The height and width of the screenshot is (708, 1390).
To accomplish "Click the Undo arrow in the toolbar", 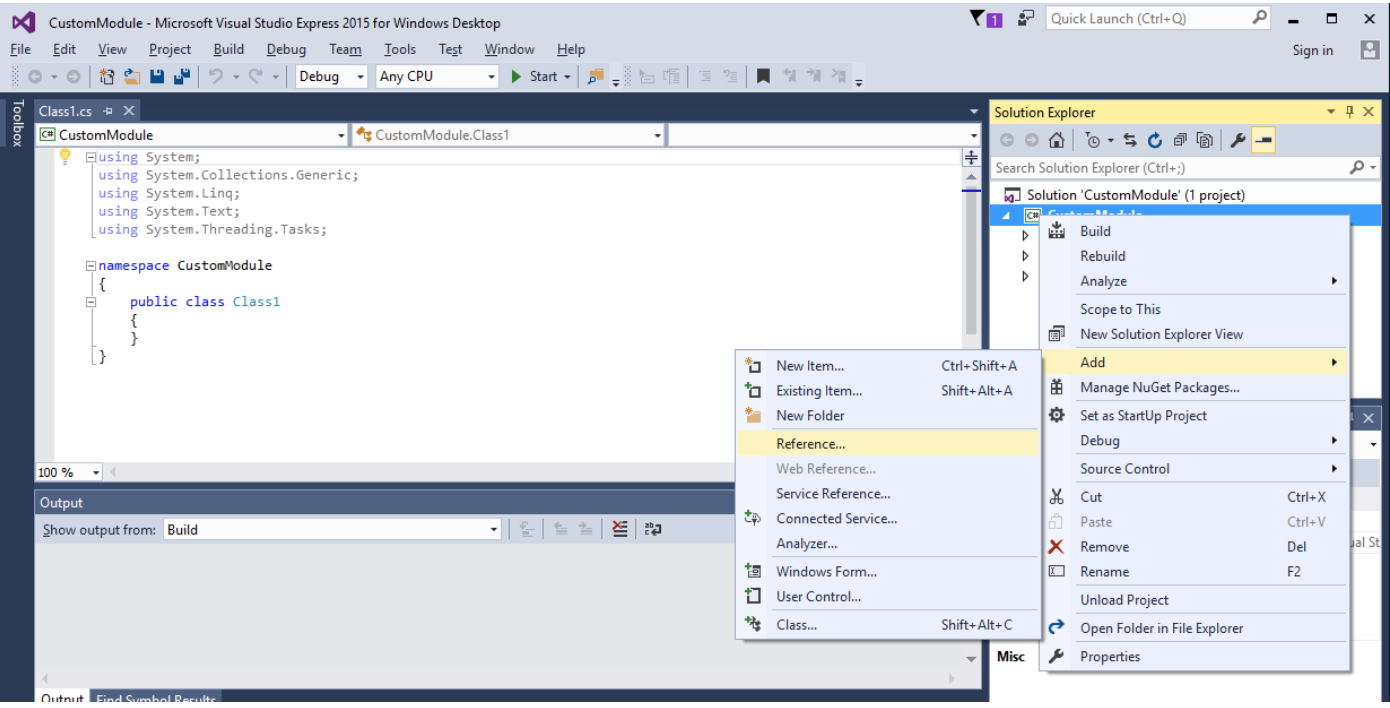I will pyautogui.click(x=215, y=76).
